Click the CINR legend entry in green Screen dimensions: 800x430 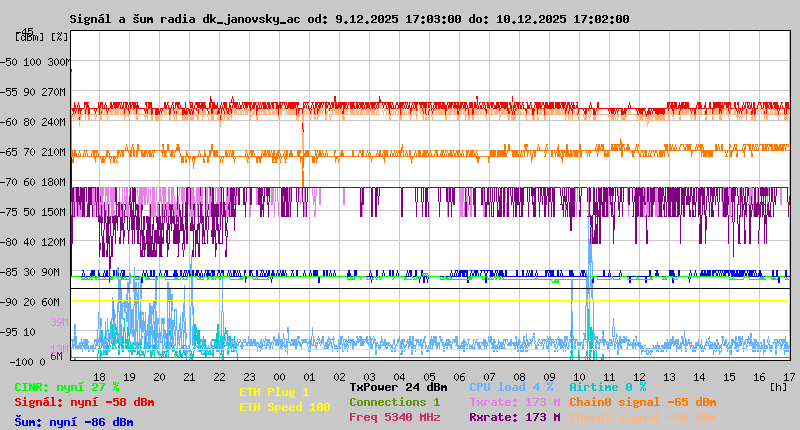click(67, 387)
